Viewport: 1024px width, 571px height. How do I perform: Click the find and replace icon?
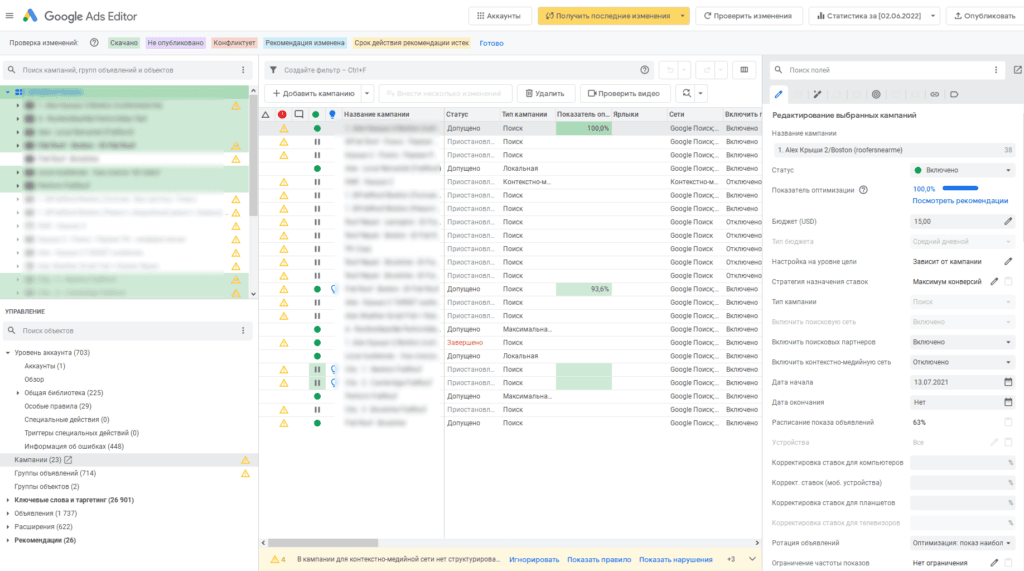686,93
